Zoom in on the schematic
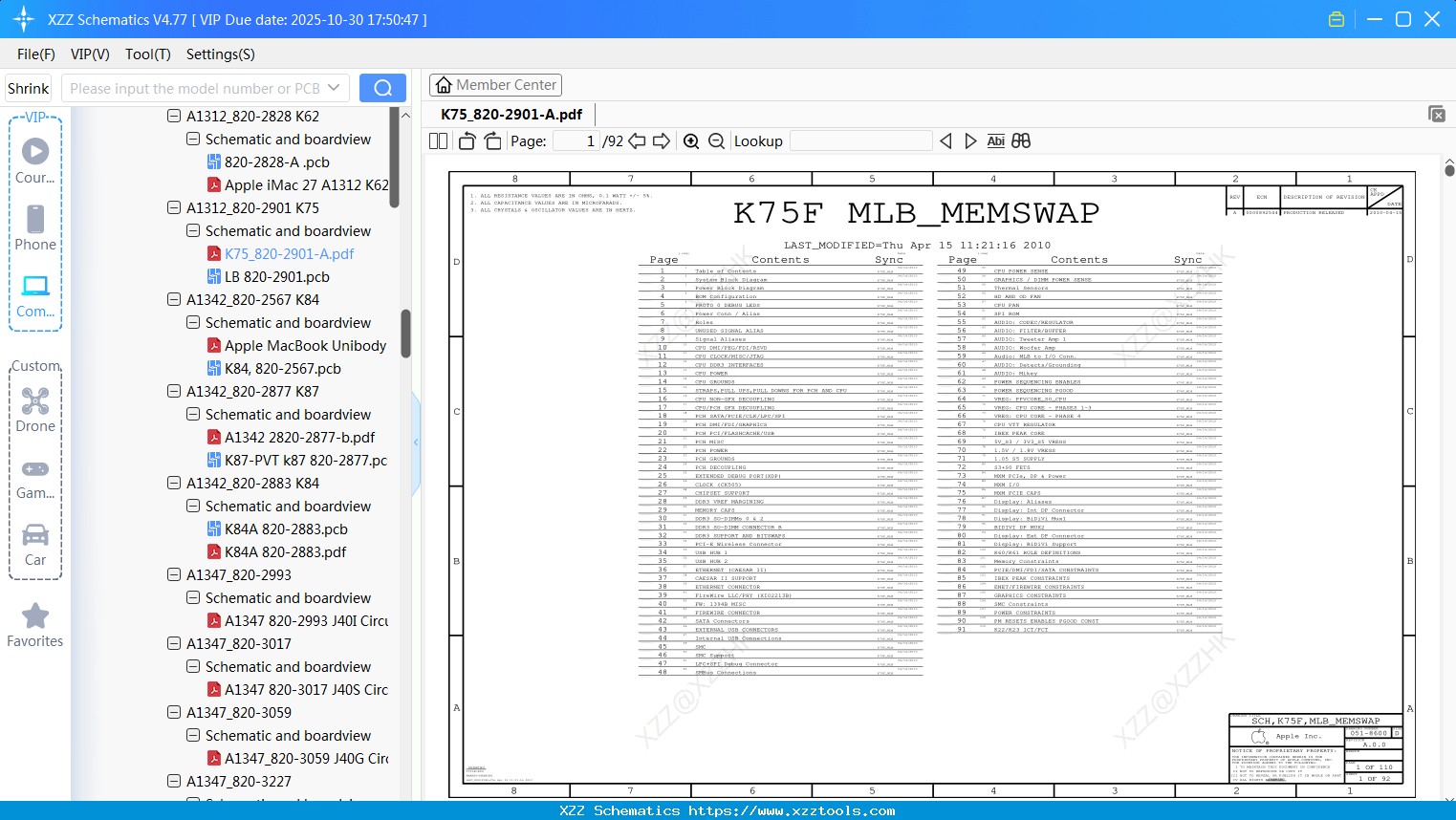1456x820 pixels. coord(691,141)
